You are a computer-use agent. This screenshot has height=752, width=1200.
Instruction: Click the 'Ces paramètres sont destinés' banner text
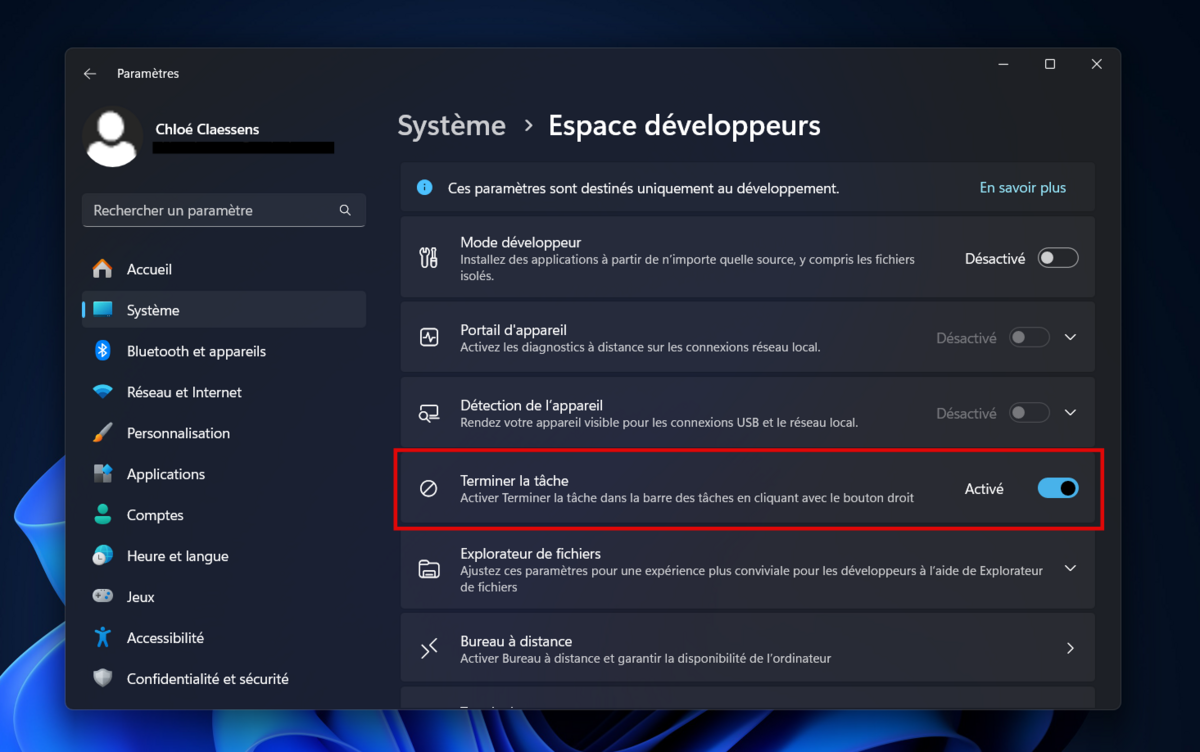[x=643, y=188]
